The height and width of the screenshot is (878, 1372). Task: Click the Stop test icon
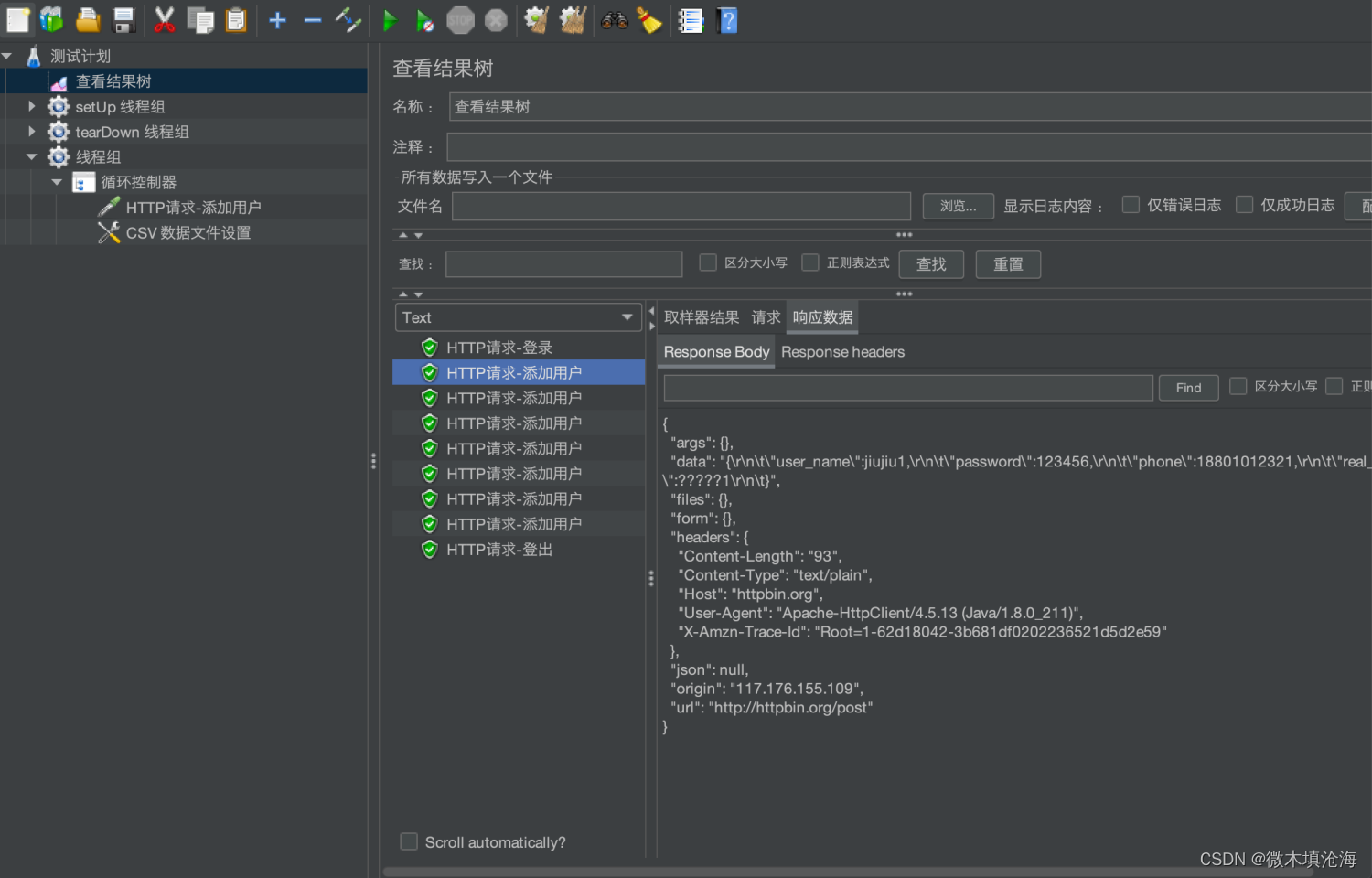pos(460,20)
